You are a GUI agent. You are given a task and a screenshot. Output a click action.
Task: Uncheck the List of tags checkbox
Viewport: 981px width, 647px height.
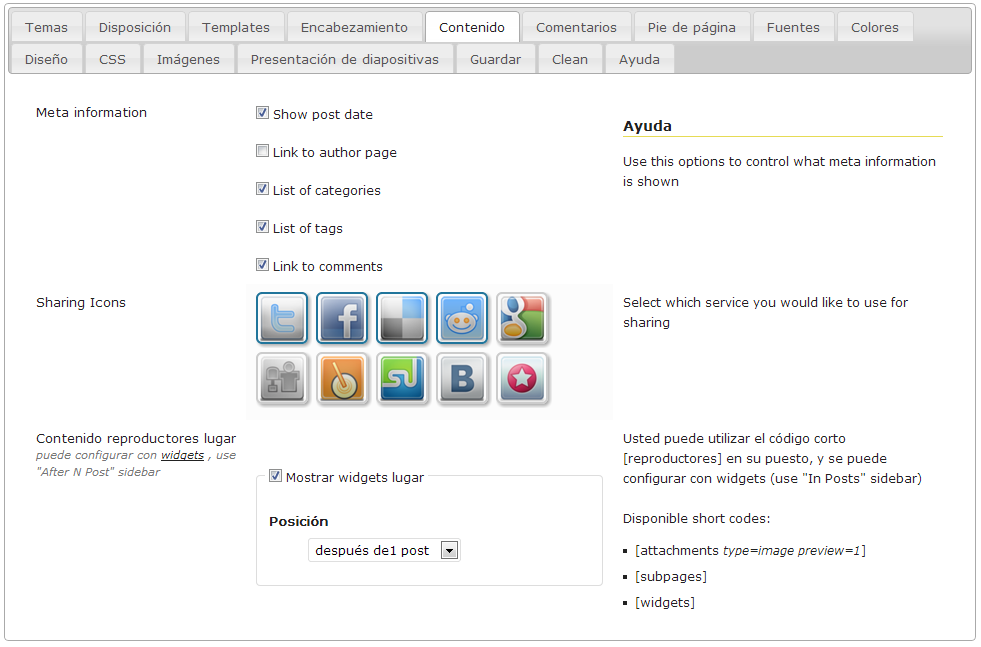point(263,227)
